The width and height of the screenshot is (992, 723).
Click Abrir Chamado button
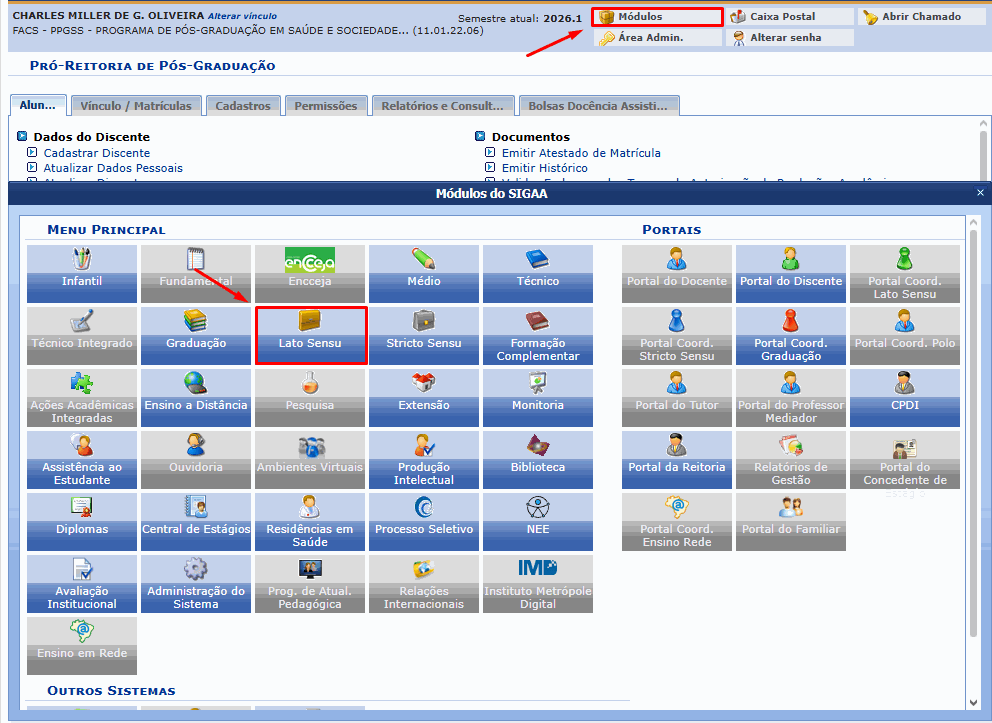tap(921, 17)
